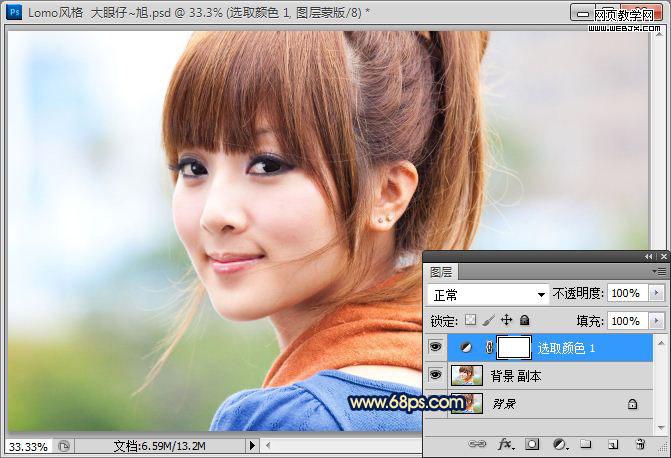Click the status bar arrow beside 文档 size
The image size is (671, 458).
pyautogui.click(x=252, y=446)
